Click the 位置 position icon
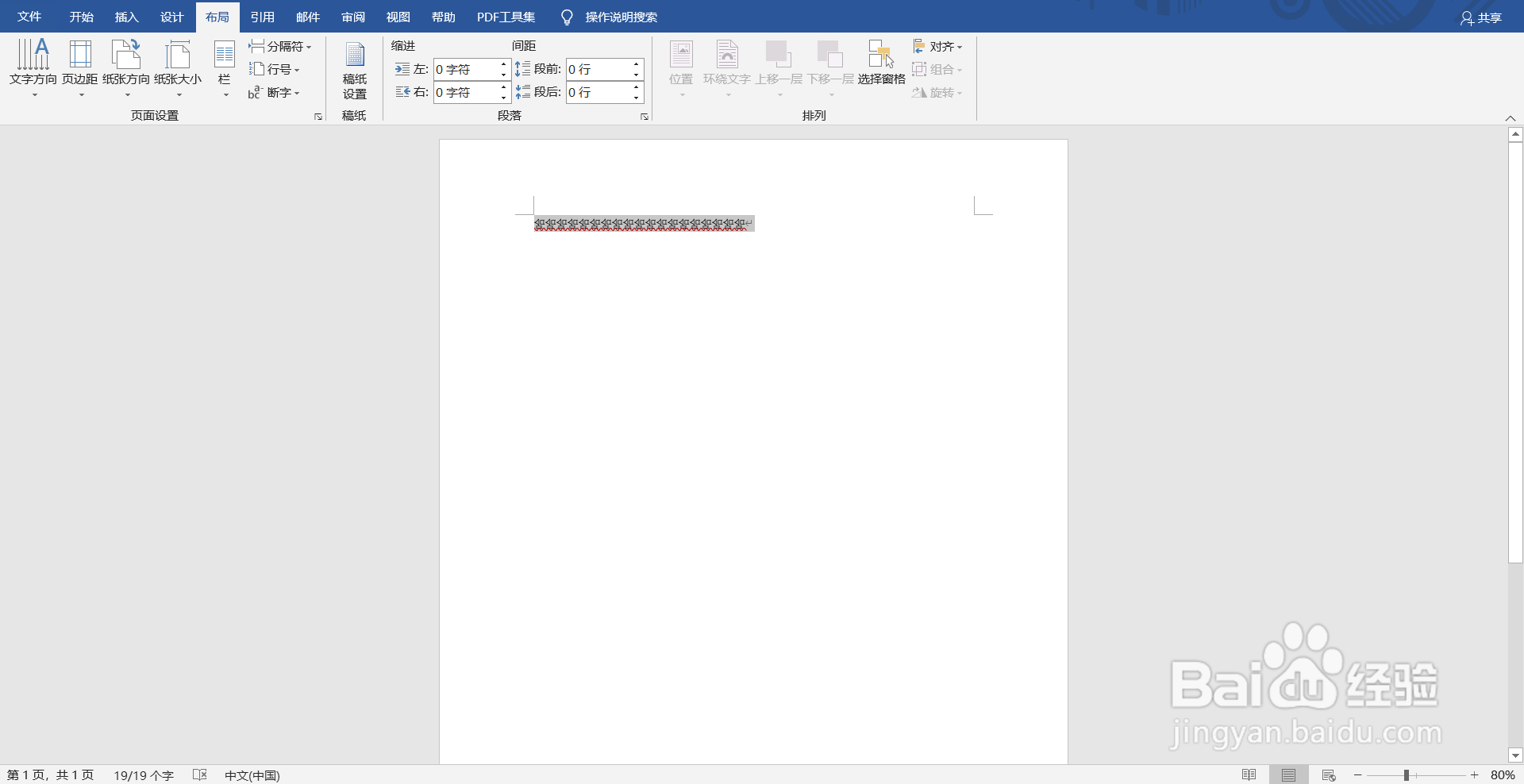The image size is (1524, 784). click(681, 54)
